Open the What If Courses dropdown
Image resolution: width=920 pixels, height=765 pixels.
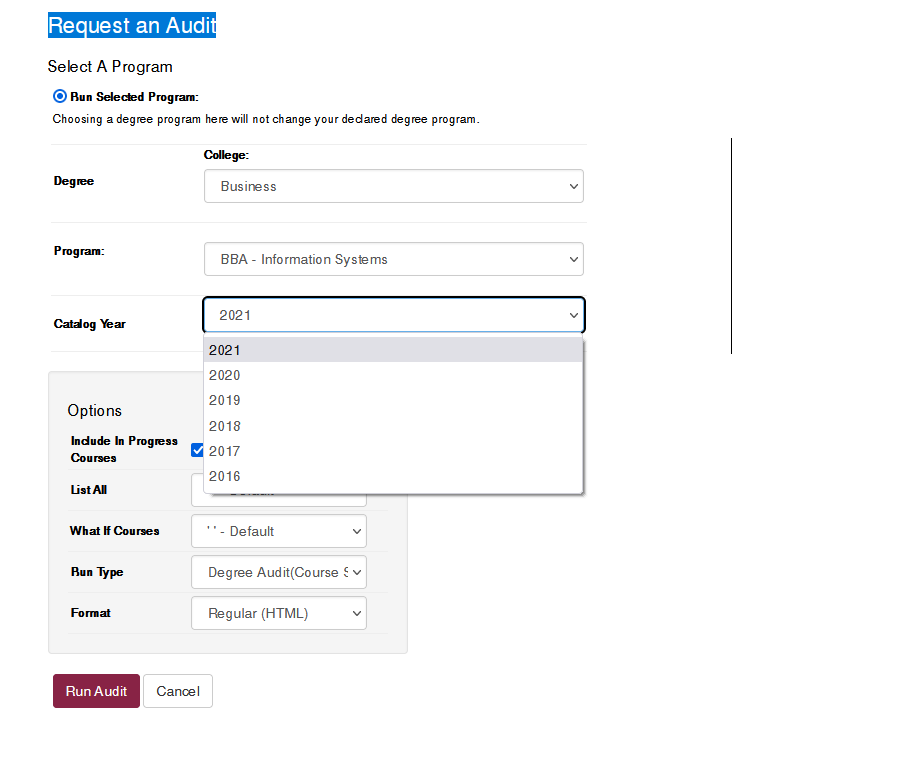[278, 531]
